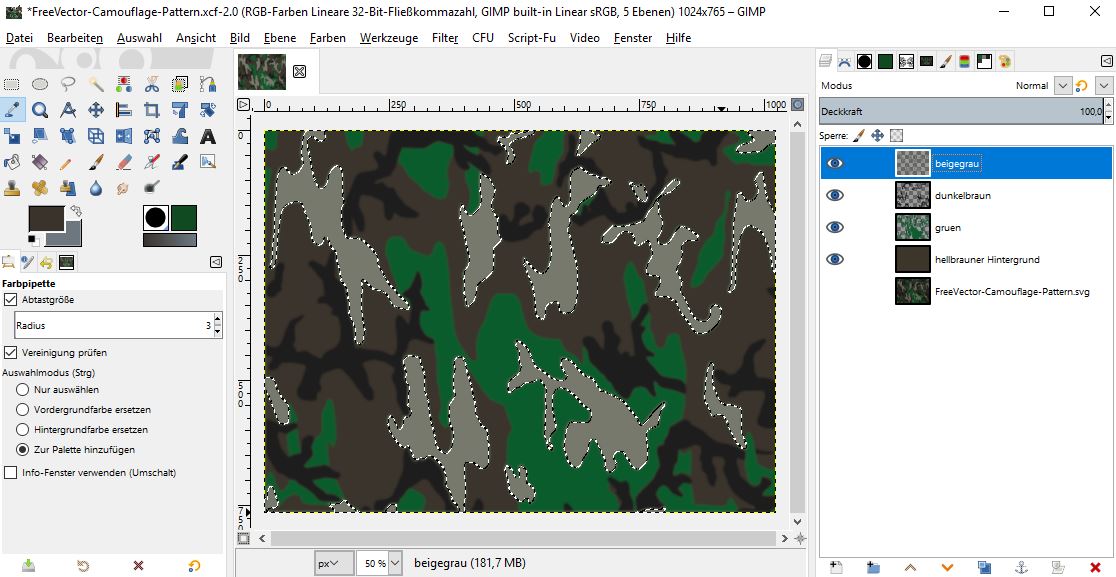1116x577 pixels.
Task: Select the Crop tool
Action: (x=152, y=110)
